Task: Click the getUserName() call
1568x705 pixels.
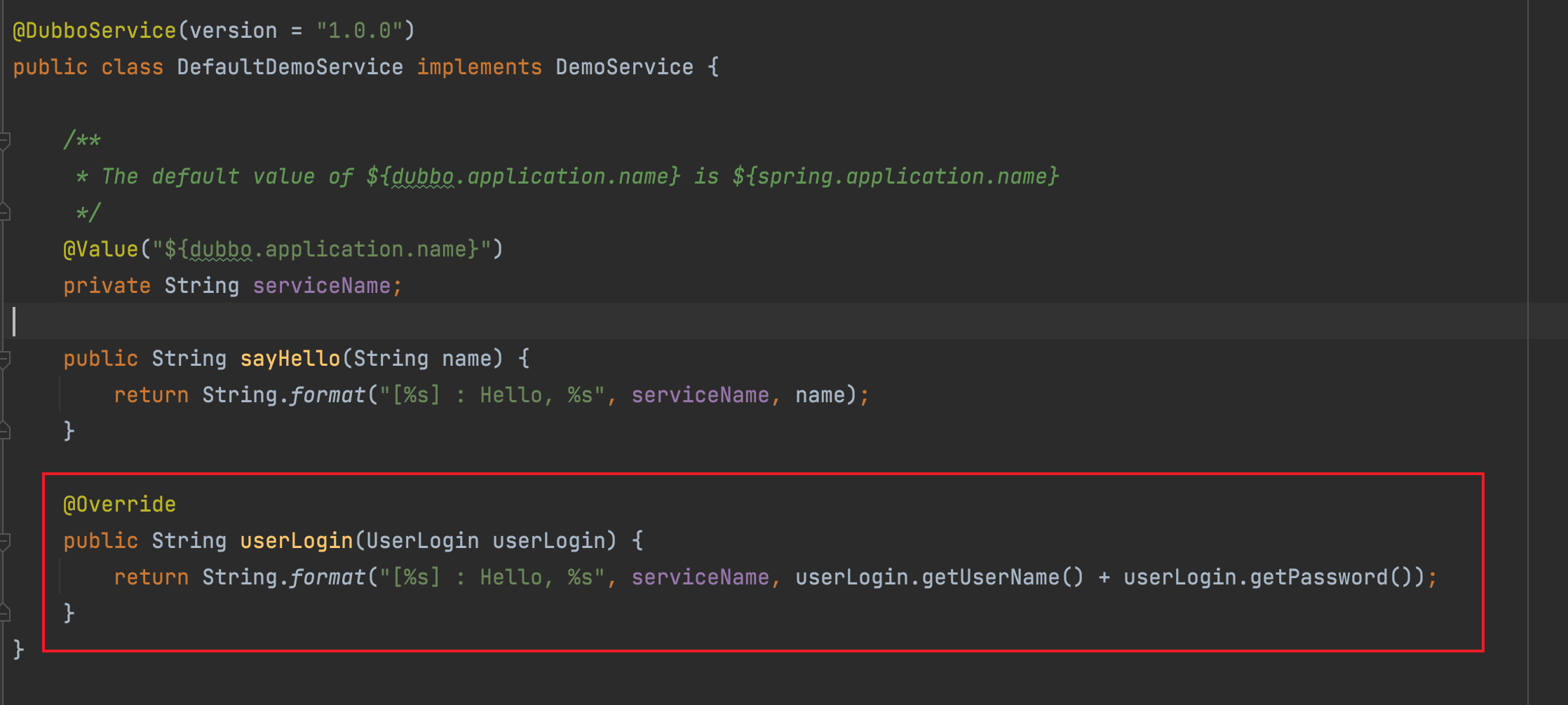Action: tap(1003, 577)
